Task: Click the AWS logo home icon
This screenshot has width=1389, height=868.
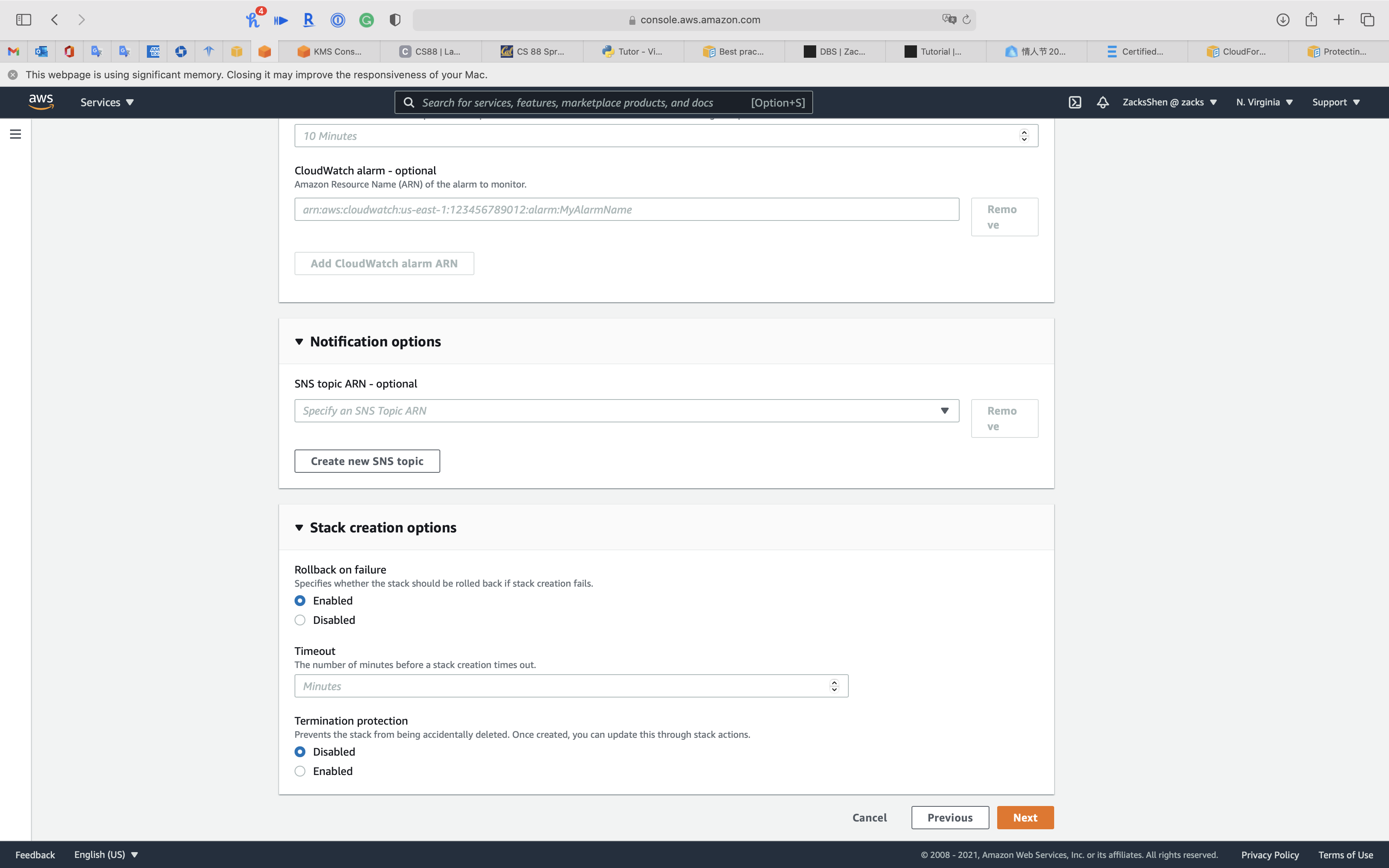Action: point(41,102)
